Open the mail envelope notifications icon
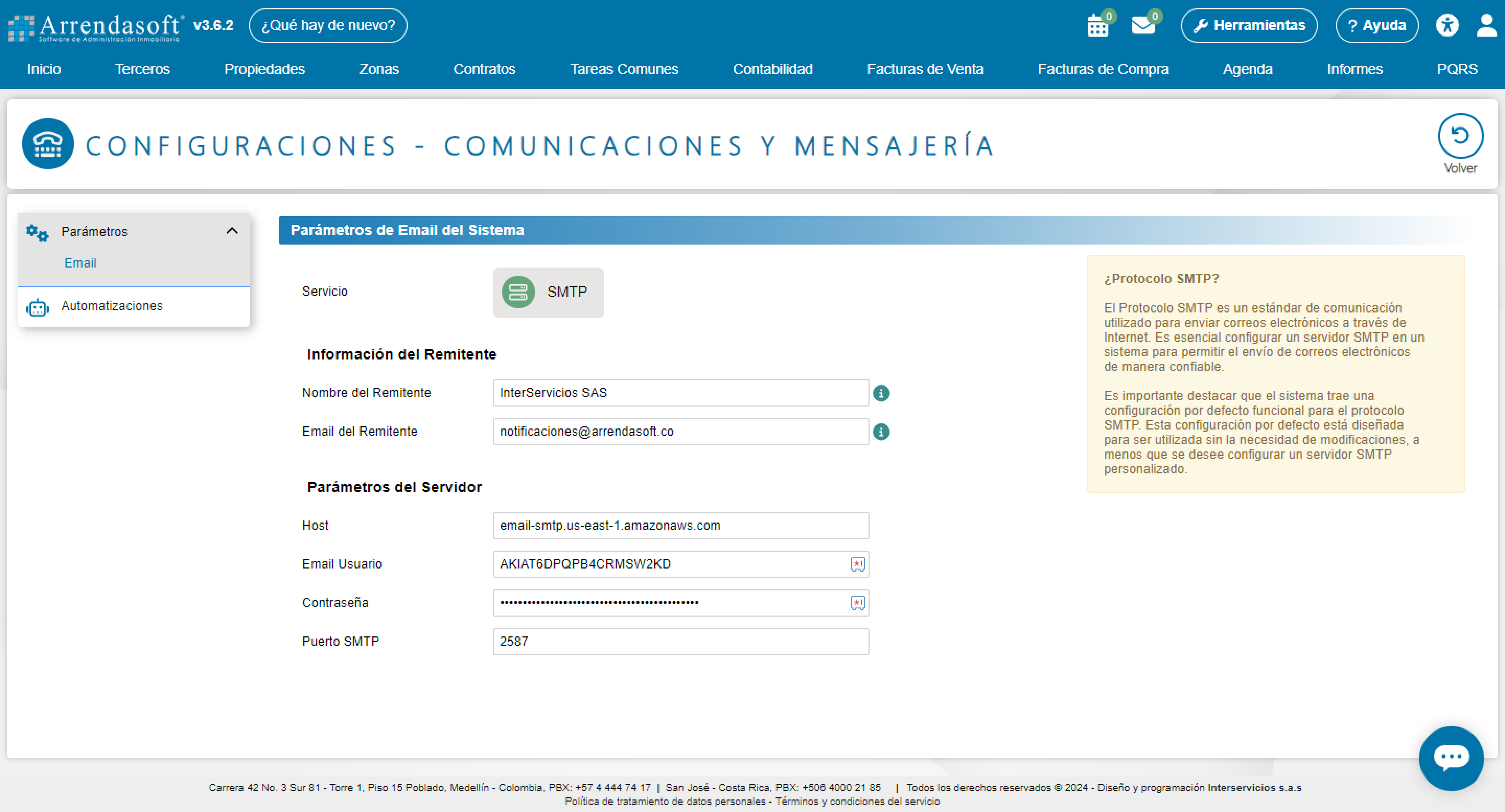The image size is (1505, 812). (x=1143, y=26)
